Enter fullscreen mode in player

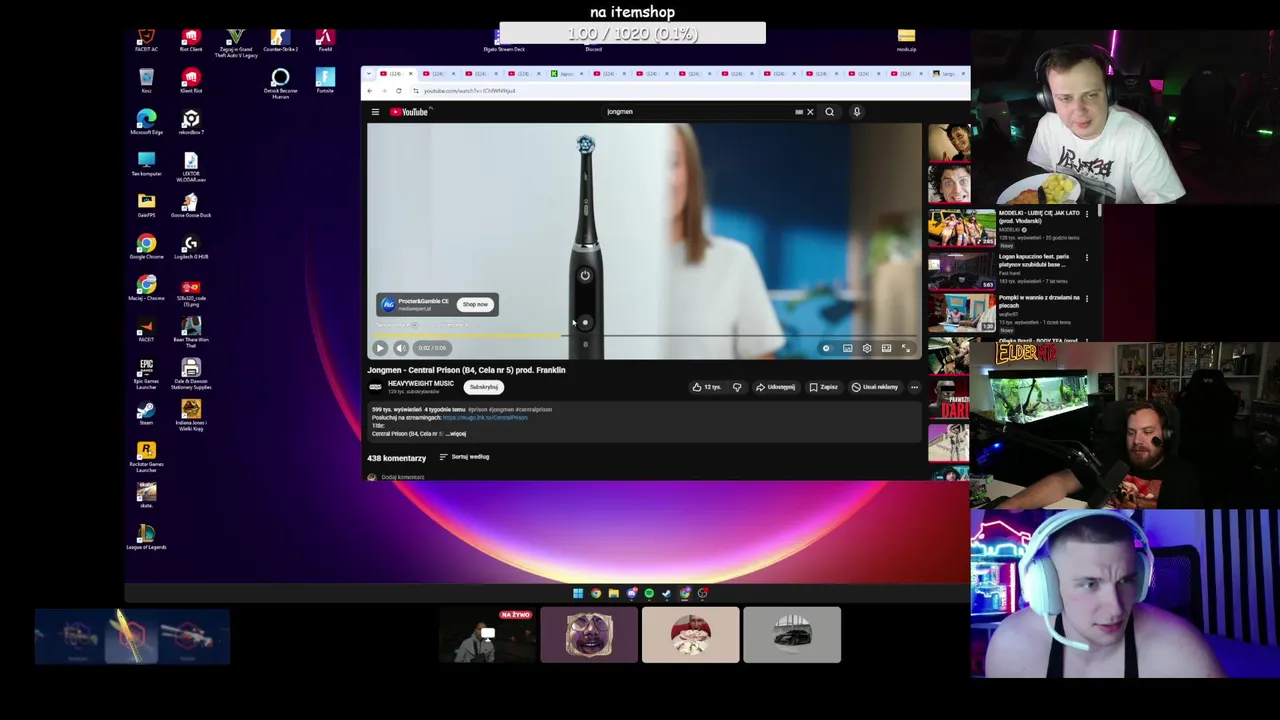[x=906, y=348]
